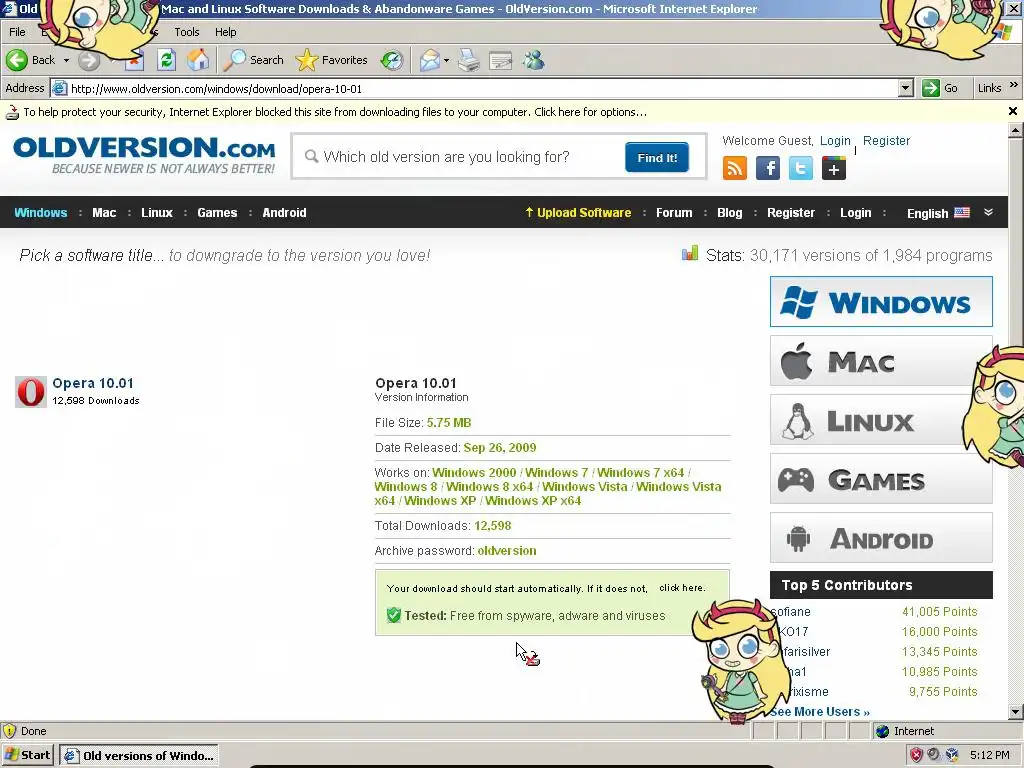1024x768 pixels.
Task: Open the English language dropdown
Action: (x=938, y=213)
